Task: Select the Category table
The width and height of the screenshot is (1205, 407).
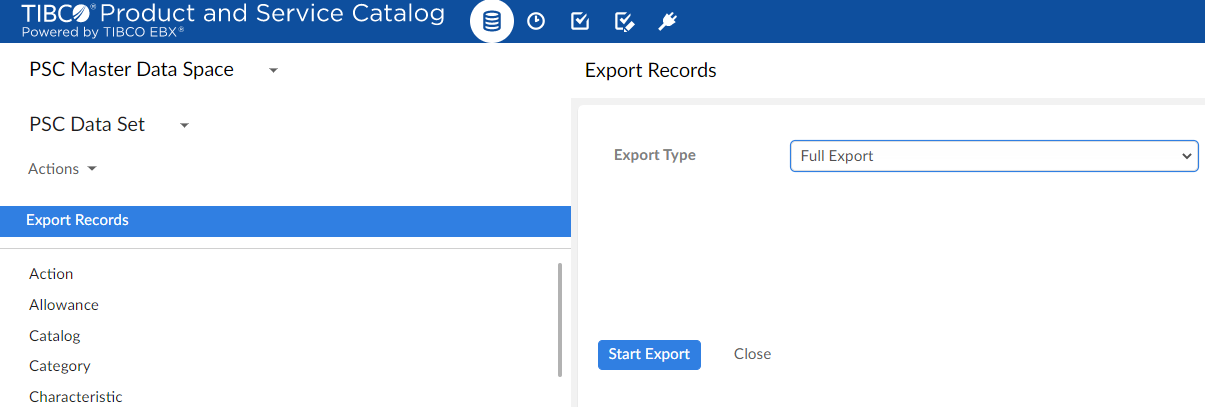Action: [60, 366]
